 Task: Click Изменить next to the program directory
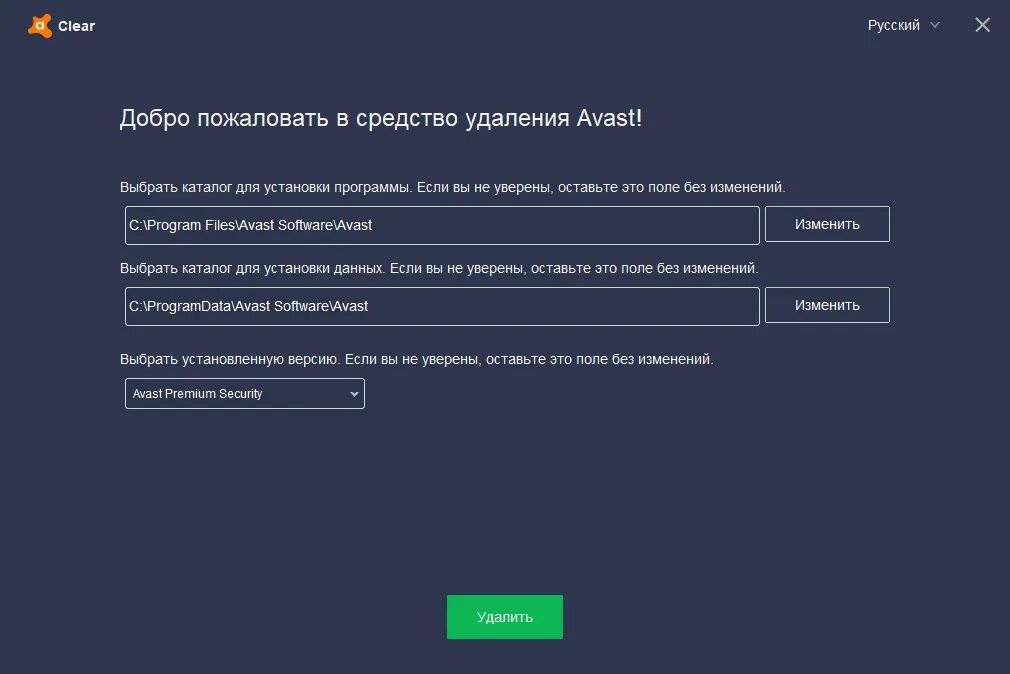coord(827,224)
